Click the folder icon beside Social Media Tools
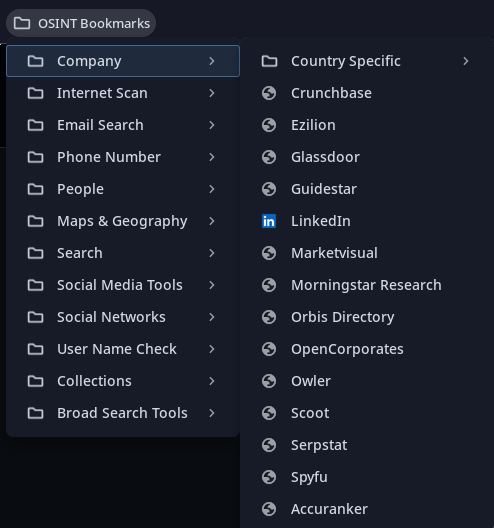494x528 pixels. 35,285
